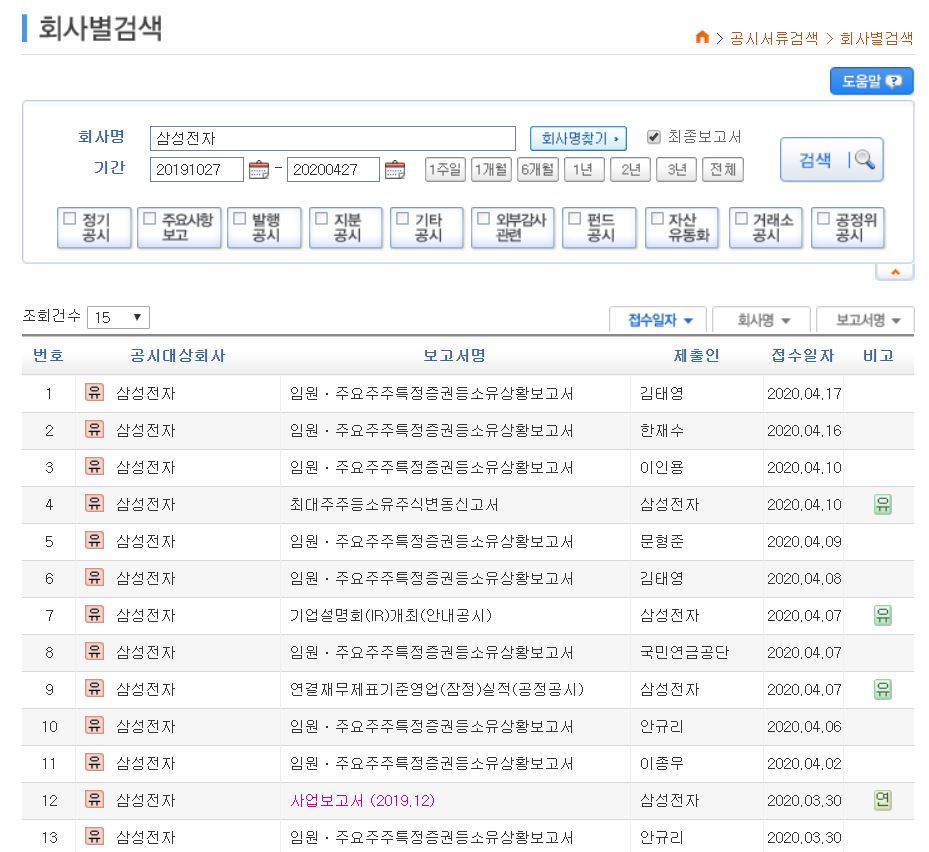Screen dimensions: 929x852
Task: Click the 회사명찾기 button
Action: pos(578,139)
